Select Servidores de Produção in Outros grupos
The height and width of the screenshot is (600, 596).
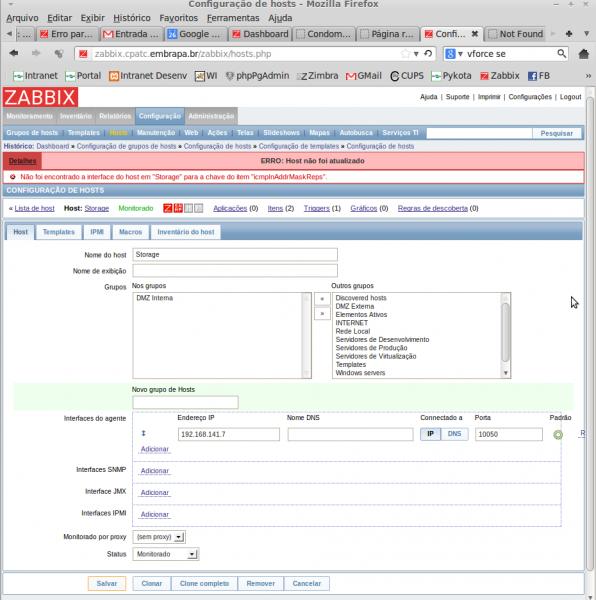pos(371,348)
